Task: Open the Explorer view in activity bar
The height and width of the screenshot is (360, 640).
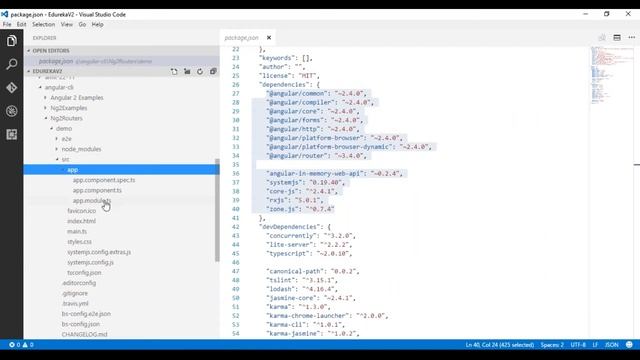Action: click(x=11, y=41)
